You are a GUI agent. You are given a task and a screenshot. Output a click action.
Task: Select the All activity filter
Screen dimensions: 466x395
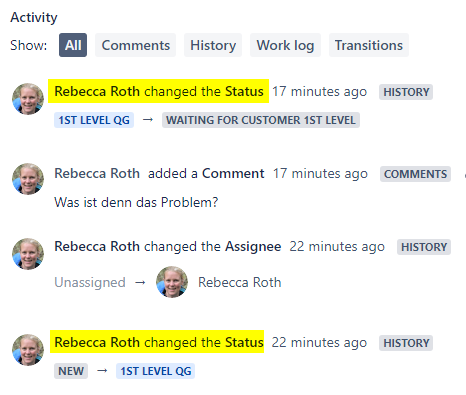73,45
